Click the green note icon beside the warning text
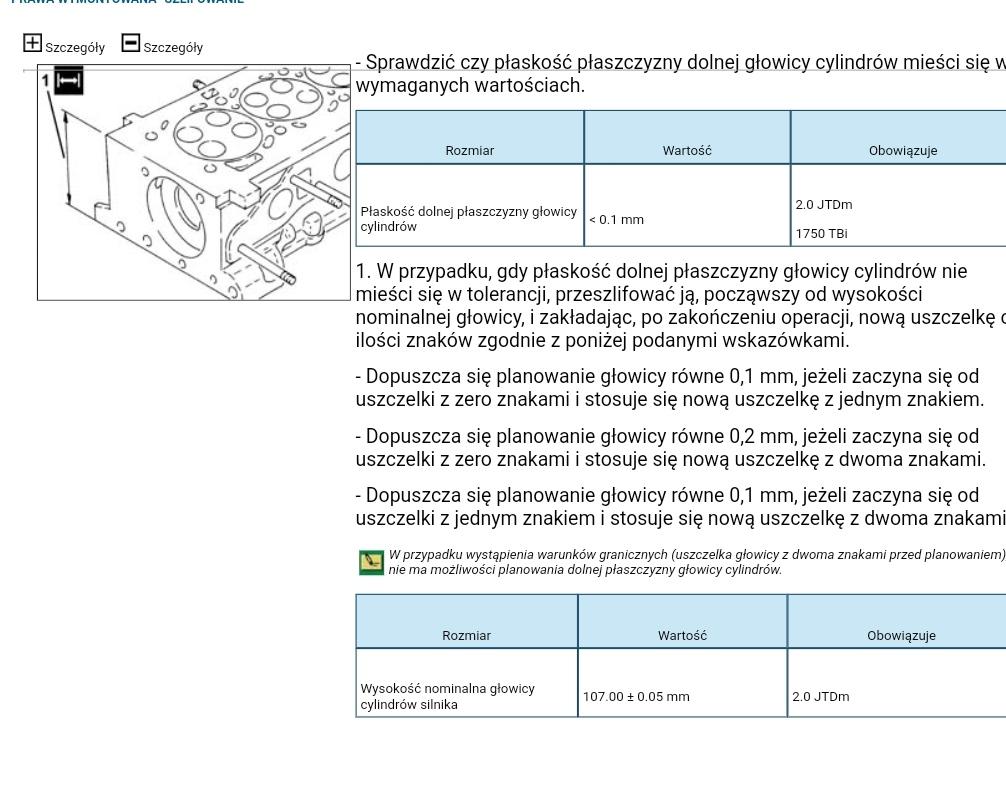 point(371,563)
